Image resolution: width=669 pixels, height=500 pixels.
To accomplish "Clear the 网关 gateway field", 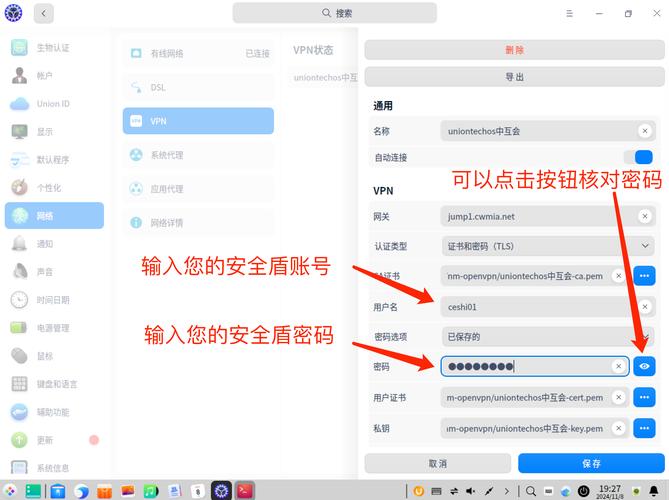I will (x=645, y=215).
